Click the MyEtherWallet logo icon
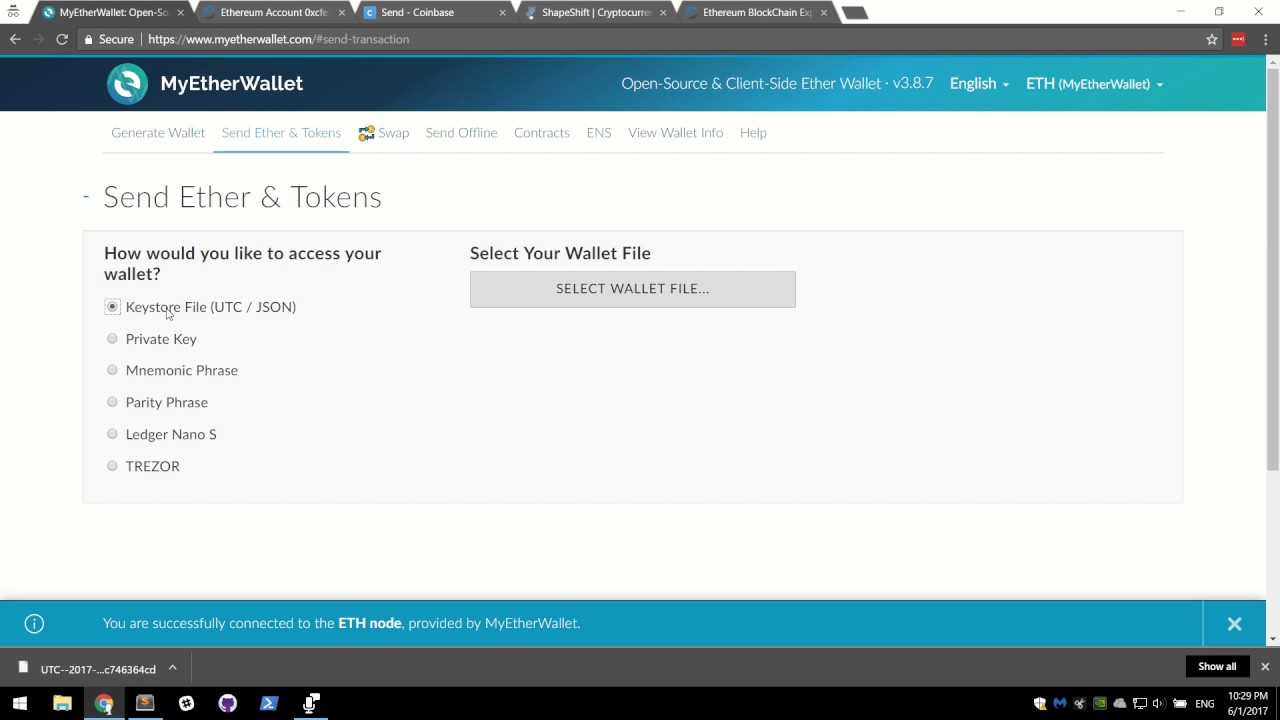Viewport: 1280px width, 720px height. tap(127, 84)
